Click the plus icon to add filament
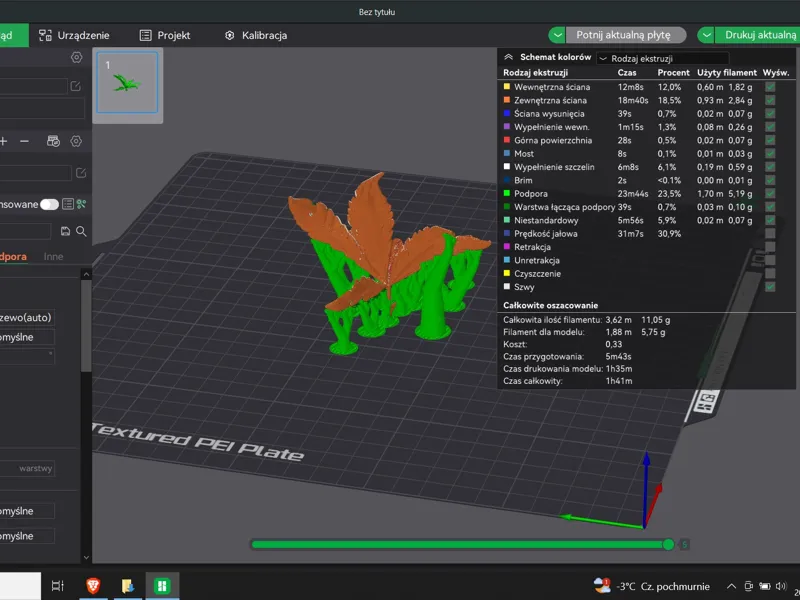The height and width of the screenshot is (600, 800). 3,141
